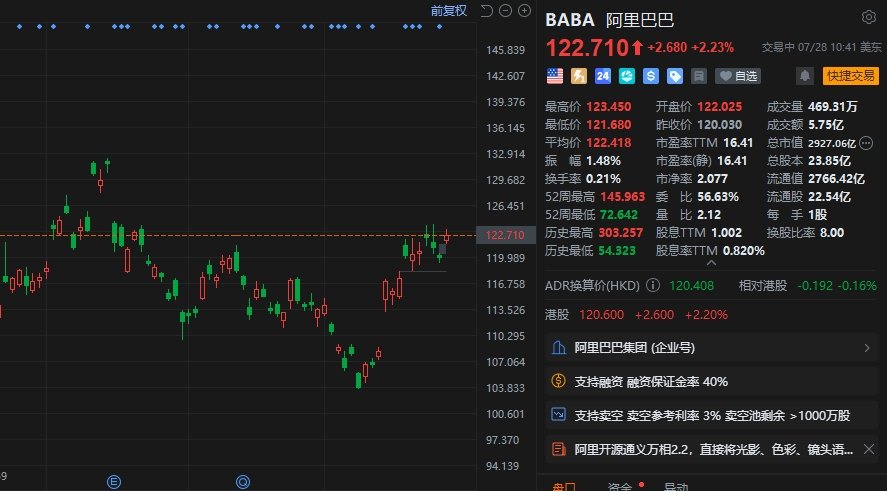Click the 总市值 2927.06亿 value
887x491 pixels.
(832, 143)
